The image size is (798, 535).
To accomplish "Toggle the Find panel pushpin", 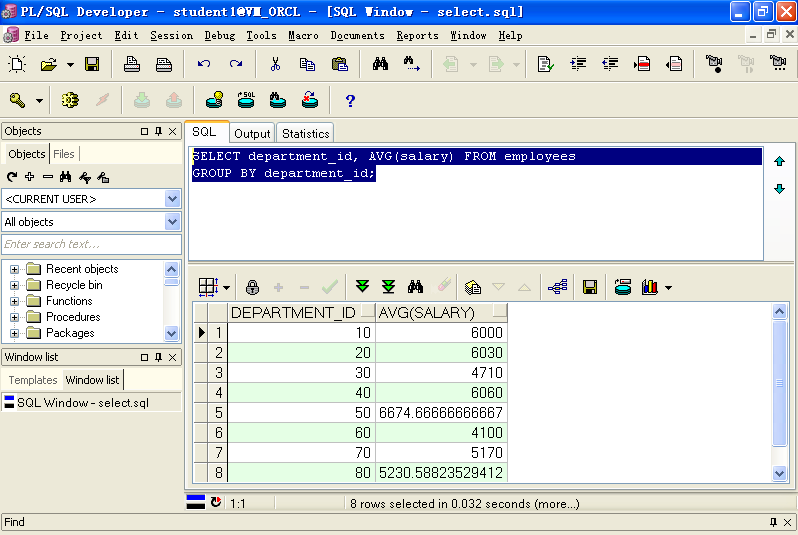I will [772, 522].
